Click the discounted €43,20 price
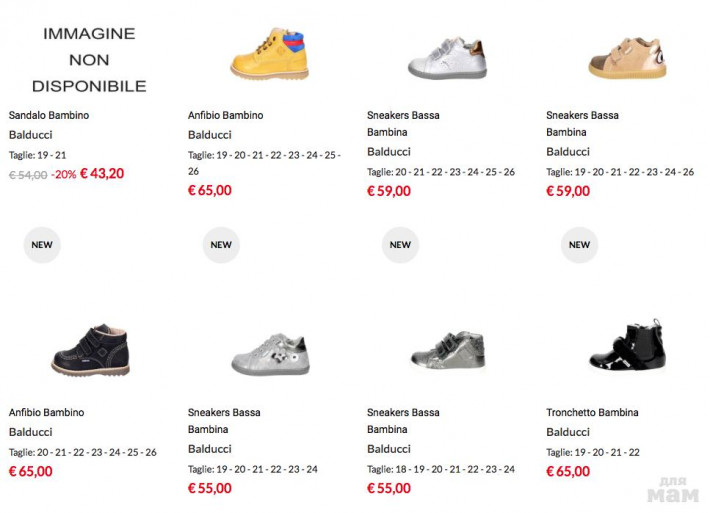The height and width of the screenshot is (513, 710). 102,173
